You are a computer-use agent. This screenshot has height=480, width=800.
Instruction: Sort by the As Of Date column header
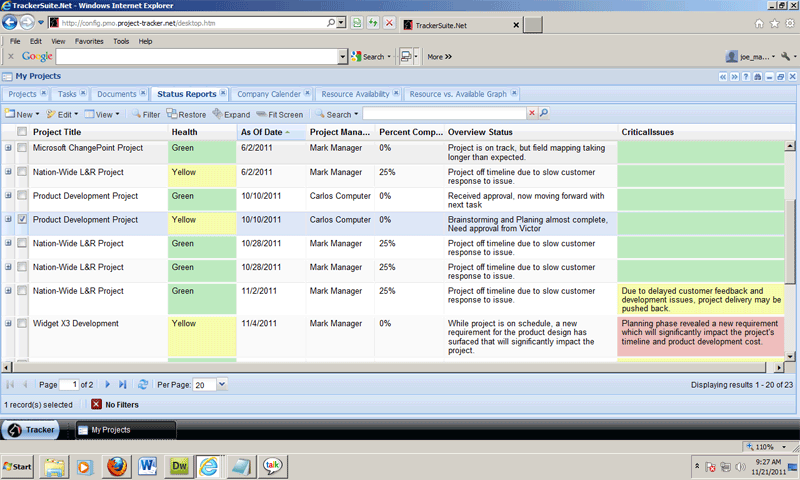271,132
